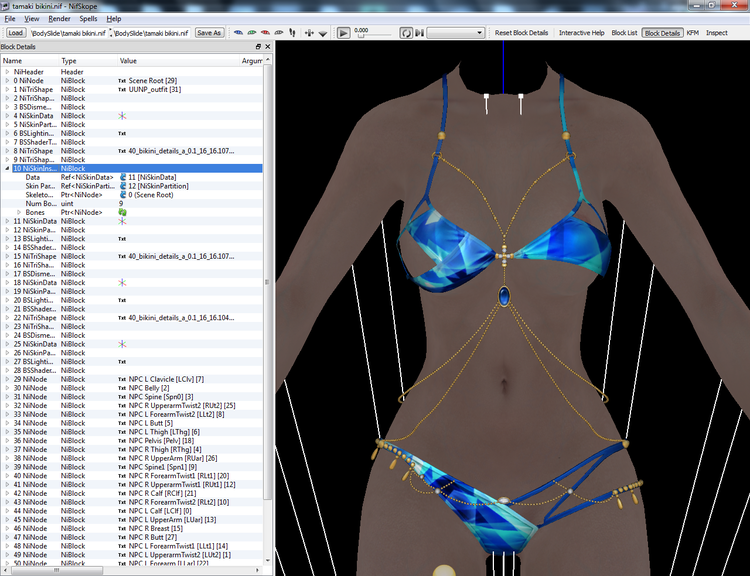Expand the 36 NiNode Pelvis row
Screen dimensions: 750x576
(x=7, y=441)
